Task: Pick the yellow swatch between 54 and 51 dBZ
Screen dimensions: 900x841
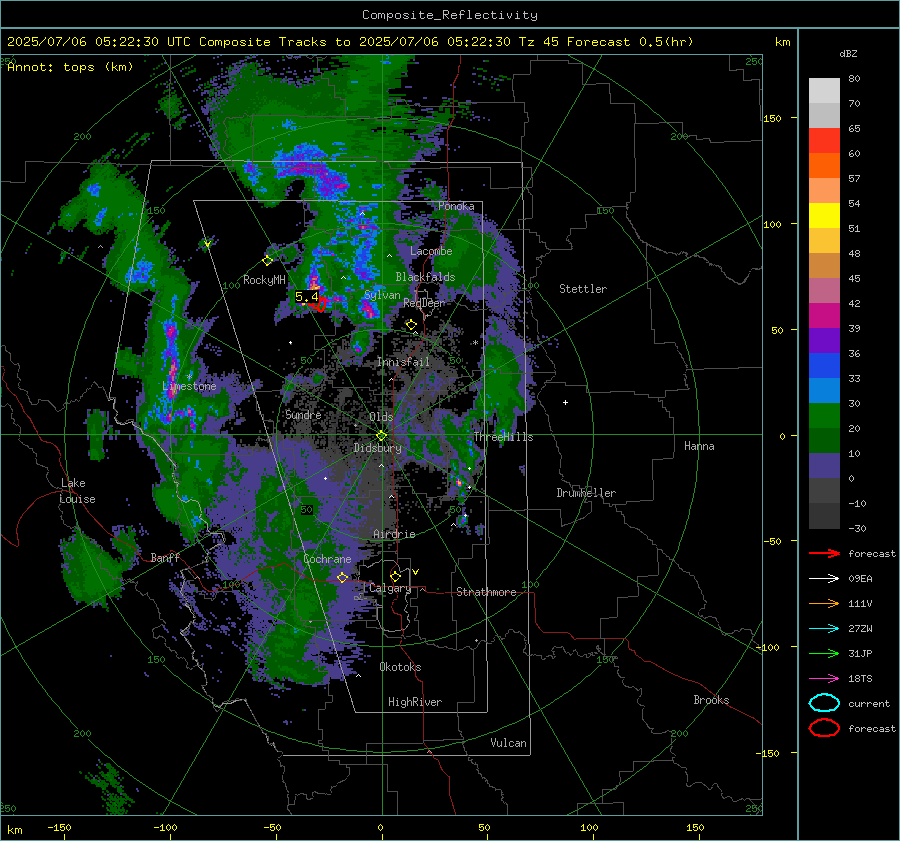Action: point(824,216)
